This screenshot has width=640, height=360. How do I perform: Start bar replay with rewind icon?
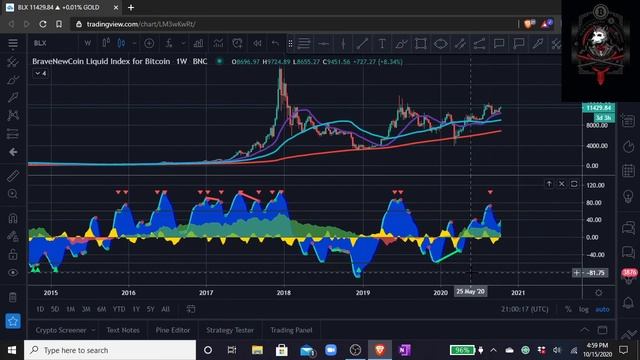tap(257, 43)
